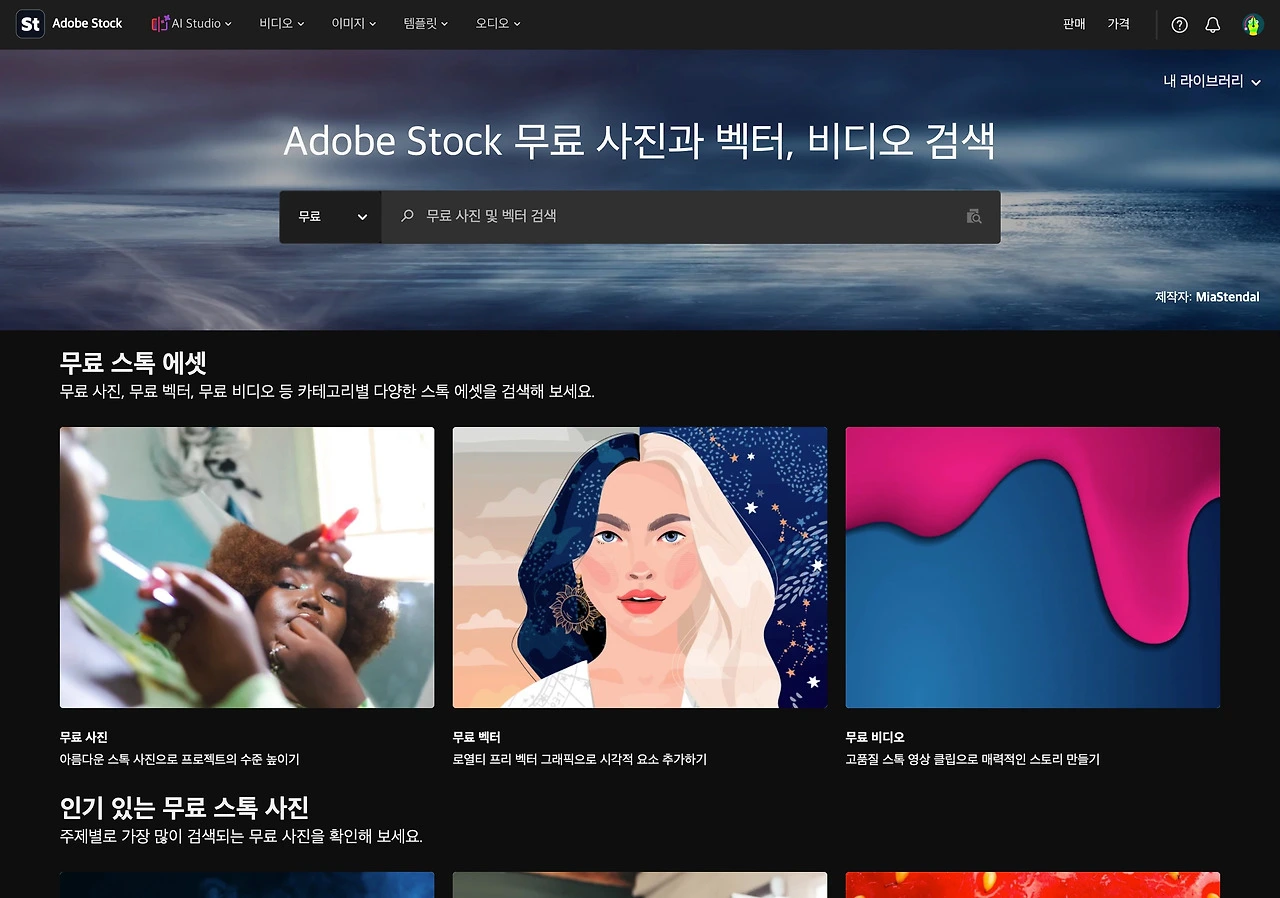Image resolution: width=1280 pixels, height=898 pixels.
Task: Expand the 이미지 menu
Action: click(354, 24)
